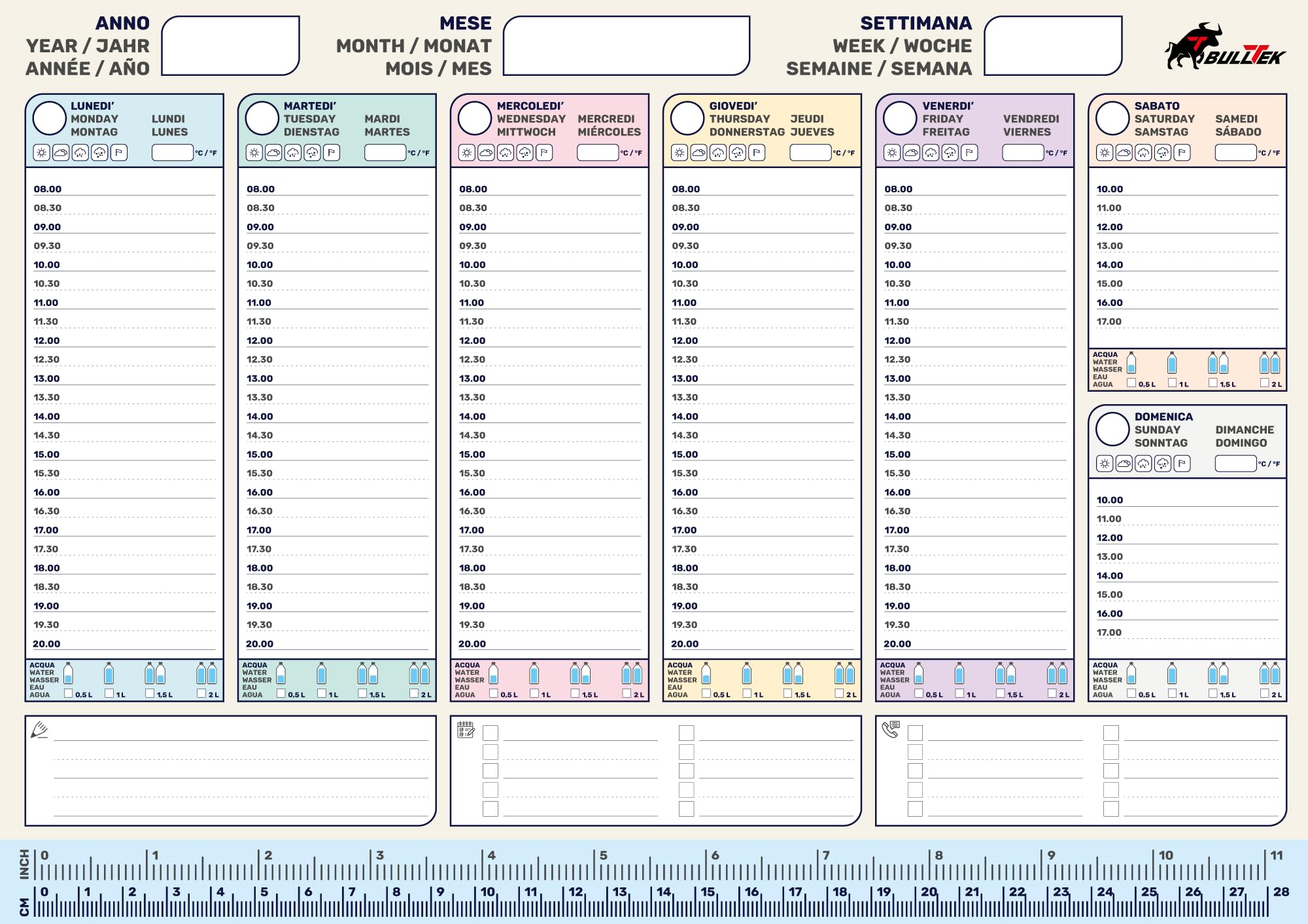Choose the snow cloud icon for Monday
This screenshot has height=924, width=1308.
pos(99,153)
